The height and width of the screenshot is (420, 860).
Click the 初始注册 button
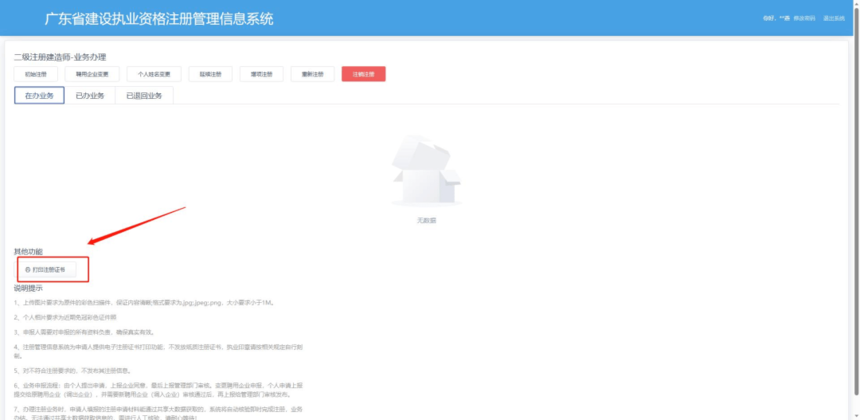[x=36, y=74]
